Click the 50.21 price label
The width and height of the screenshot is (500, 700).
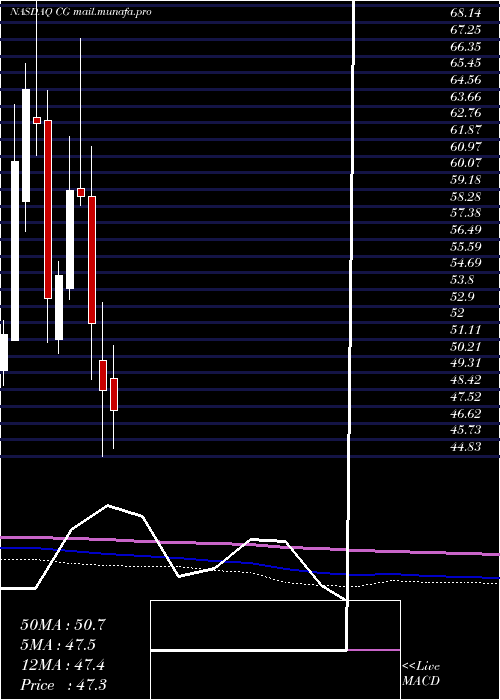point(466,346)
